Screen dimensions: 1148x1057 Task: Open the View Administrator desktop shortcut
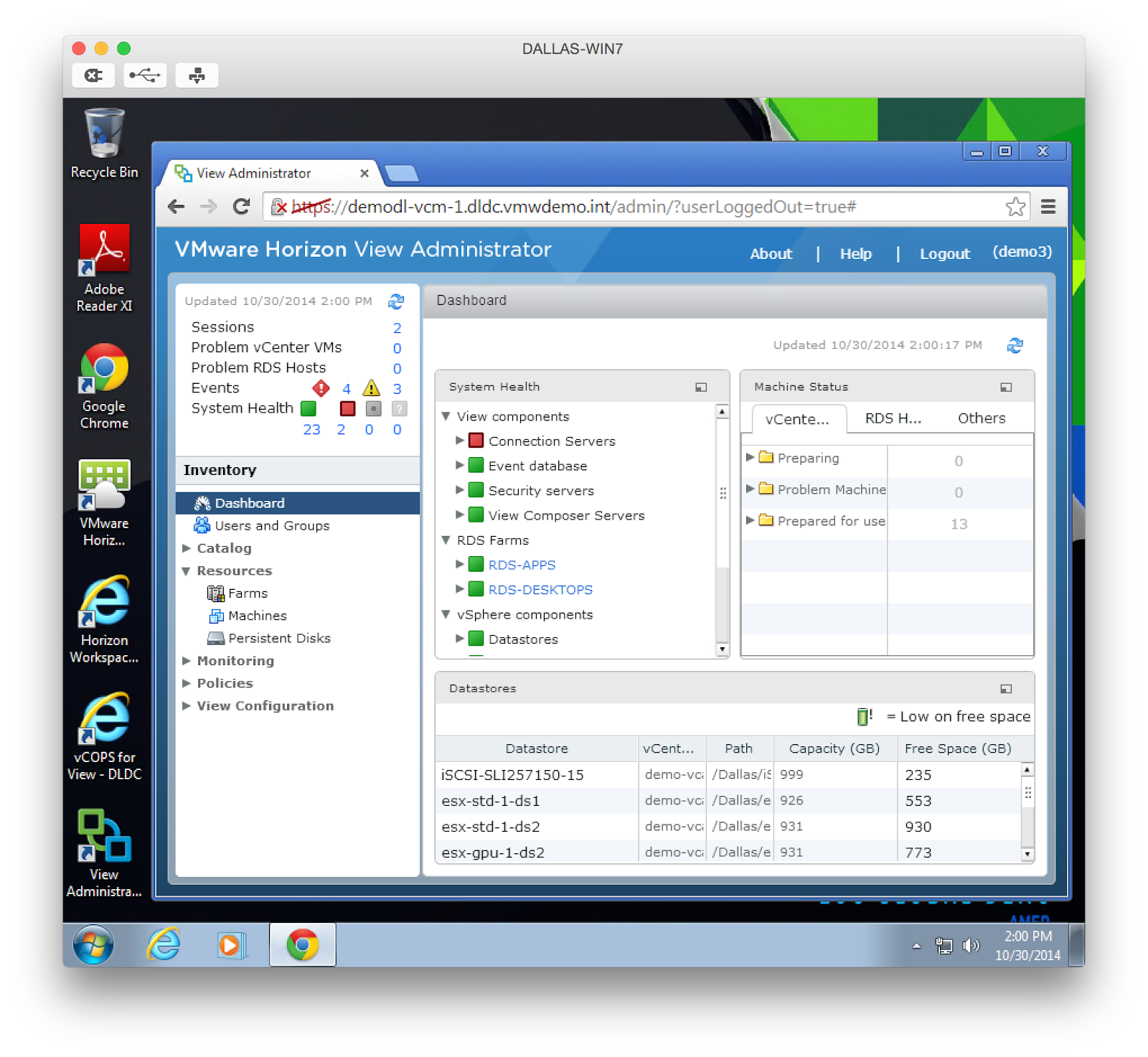pyautogui.click(x=104, y=854)
